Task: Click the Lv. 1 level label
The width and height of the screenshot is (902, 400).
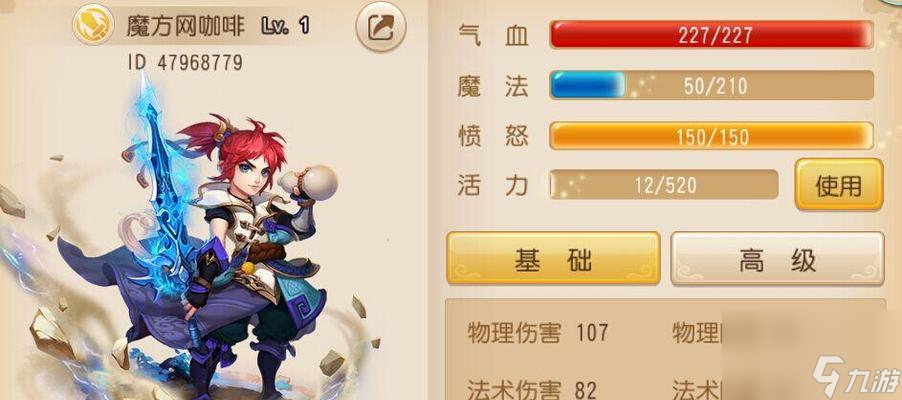Action: pos(285,26)
